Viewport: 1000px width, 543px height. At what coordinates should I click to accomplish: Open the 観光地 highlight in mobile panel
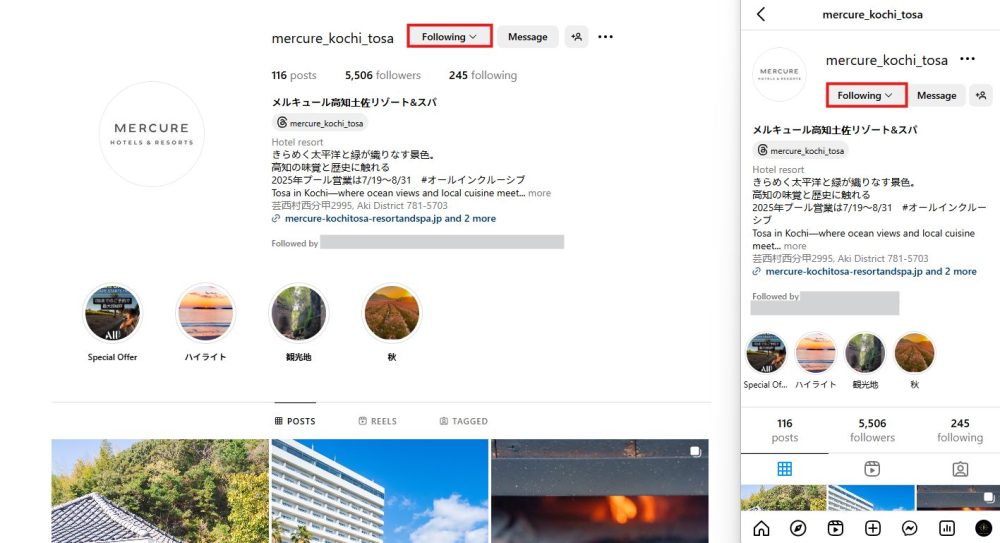pos(865,353)
